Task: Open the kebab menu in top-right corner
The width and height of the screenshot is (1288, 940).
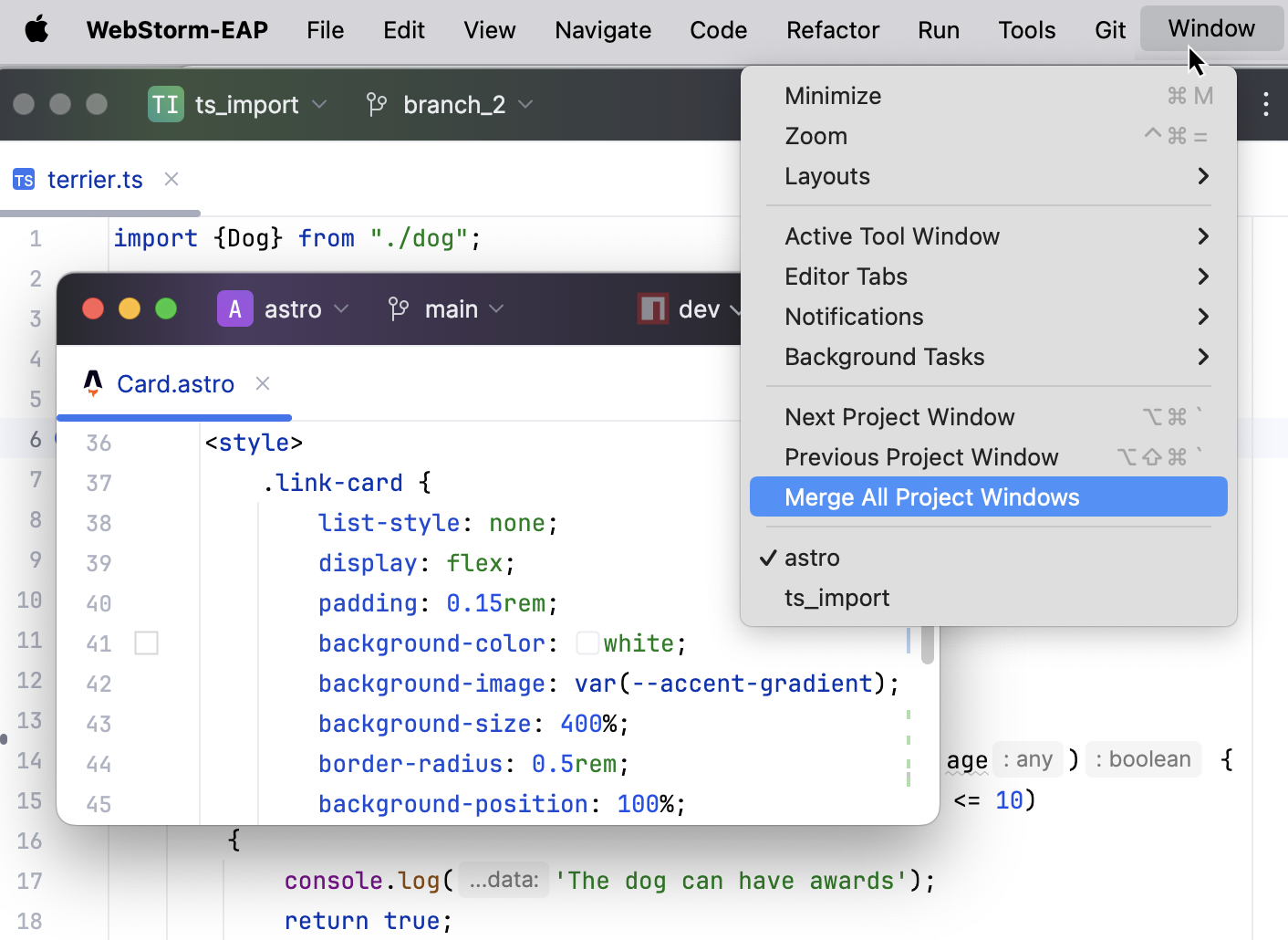Action: (x=1266, y=104)
